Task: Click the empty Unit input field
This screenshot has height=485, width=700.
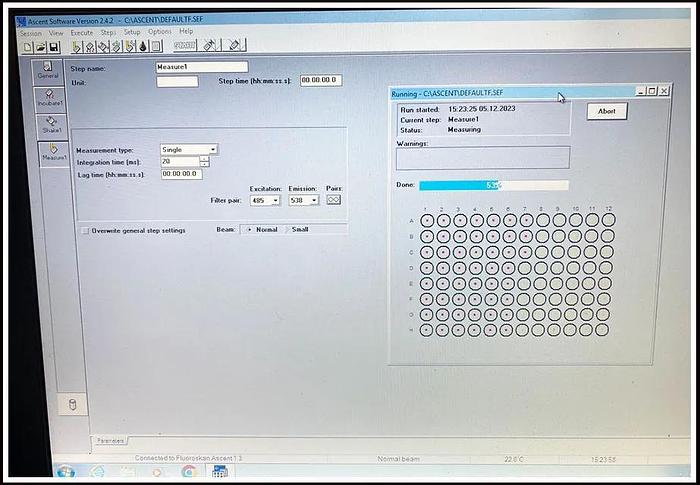Action: [177, 82]
